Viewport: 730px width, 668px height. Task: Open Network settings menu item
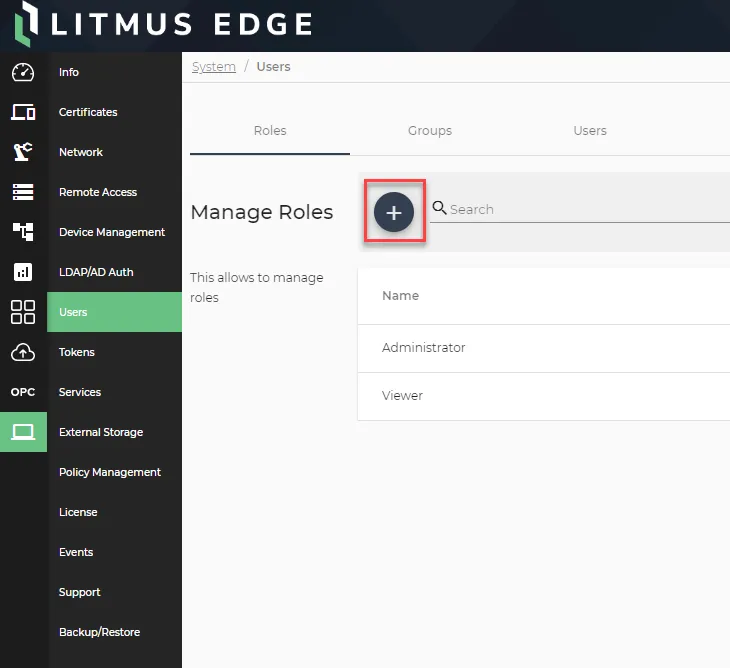tap(115, 152)
